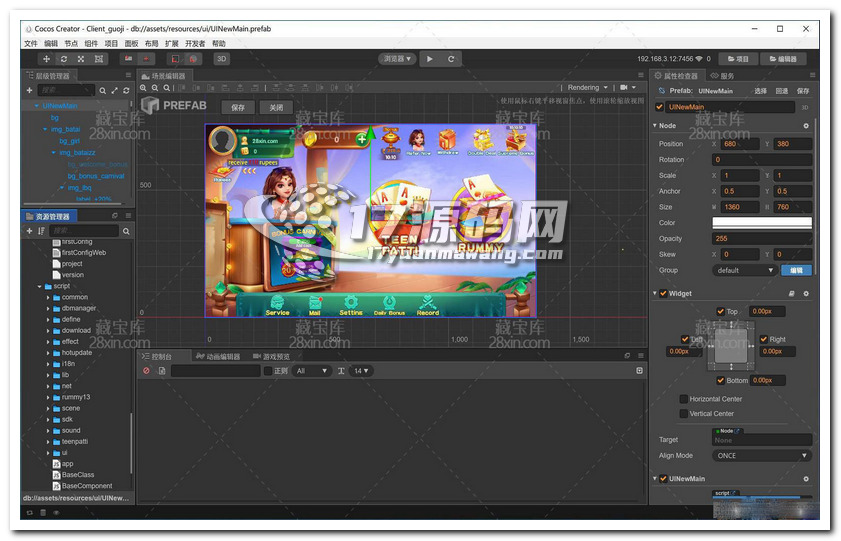Enable the Vertical Center checkbox
The image size is (841, 541).
point(684,413)
